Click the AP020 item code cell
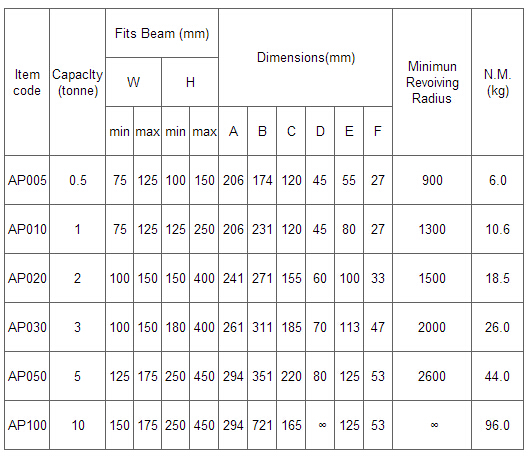The image size is (528, 457). (x=27, y=278)
